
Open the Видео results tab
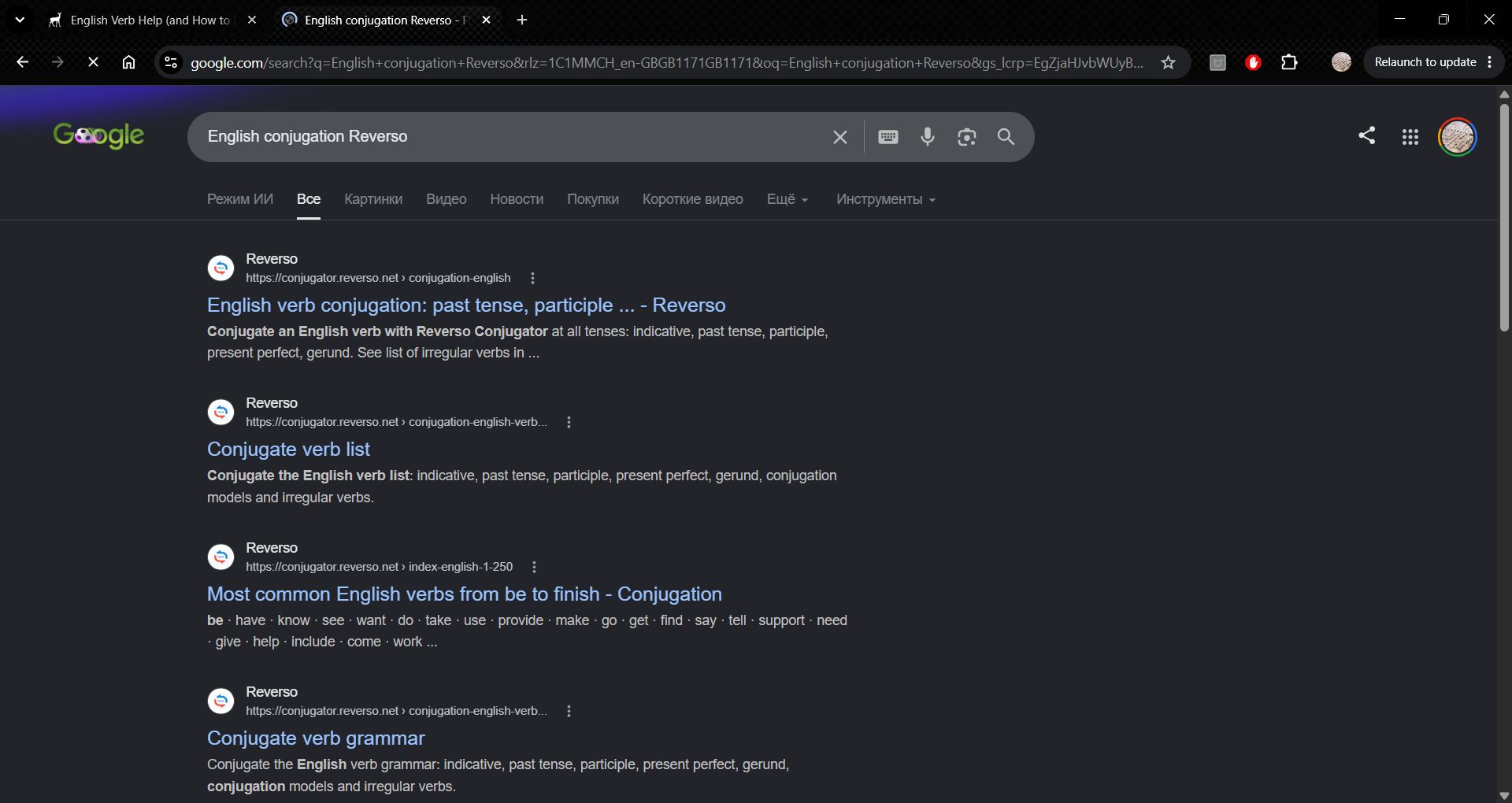tap(447, 199)
